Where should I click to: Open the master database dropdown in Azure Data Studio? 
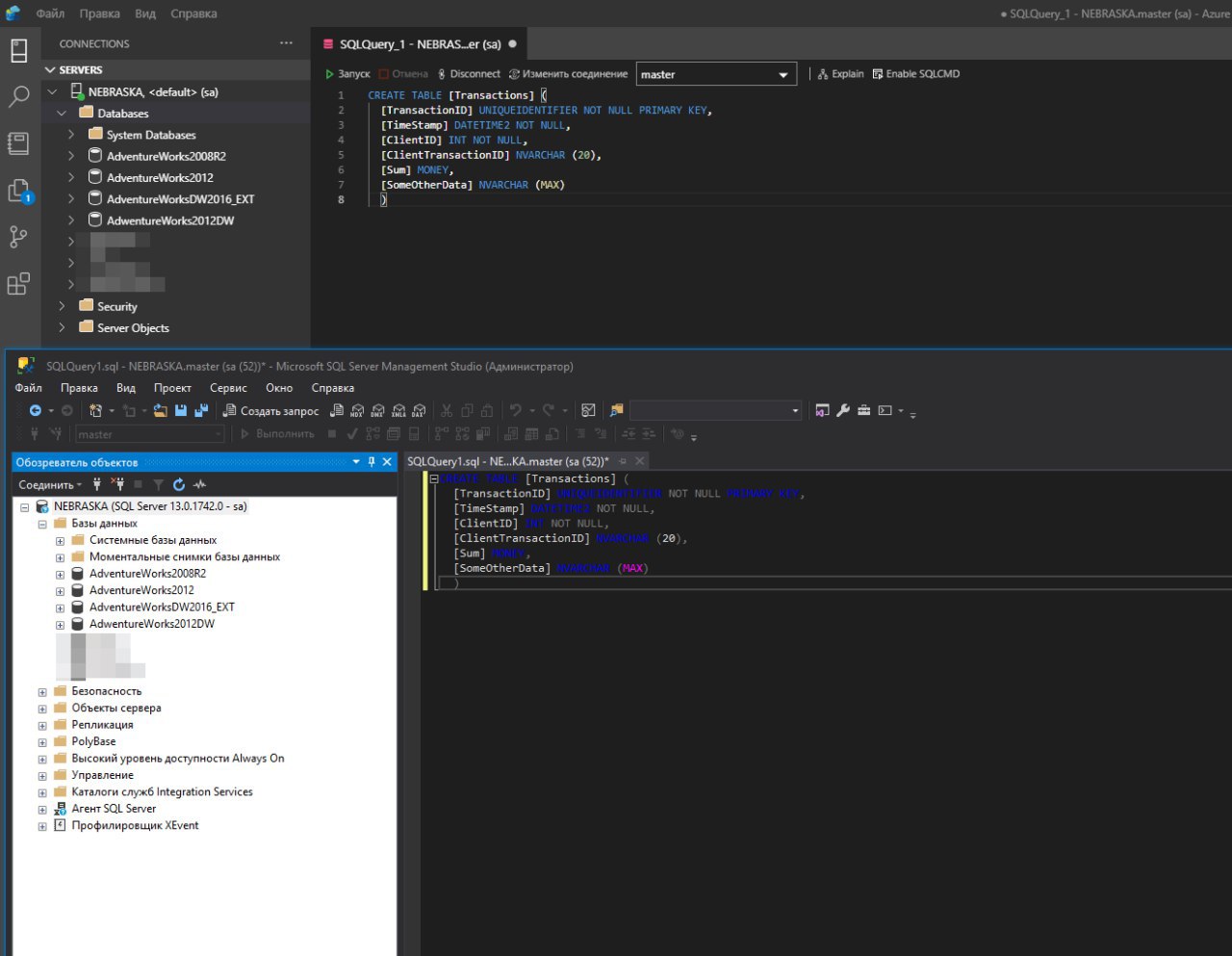(716, 74)
